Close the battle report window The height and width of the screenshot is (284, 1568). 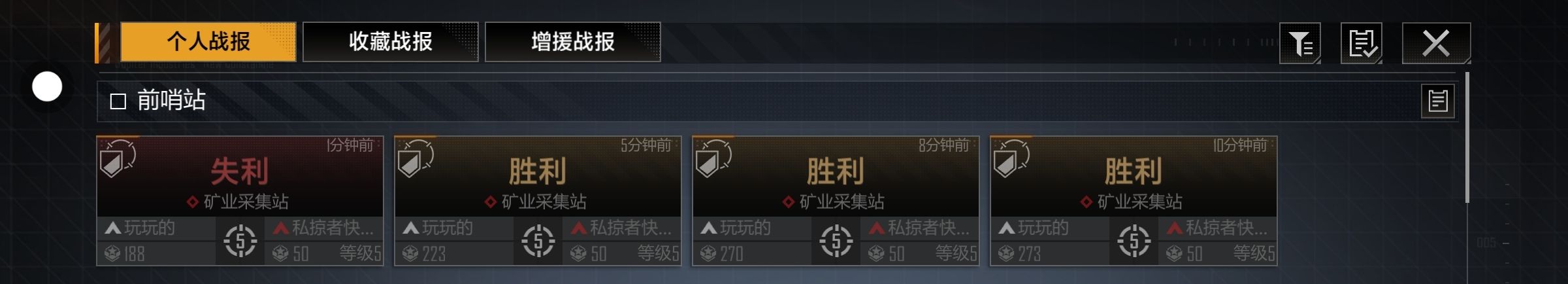click(x=1436, y=43)
